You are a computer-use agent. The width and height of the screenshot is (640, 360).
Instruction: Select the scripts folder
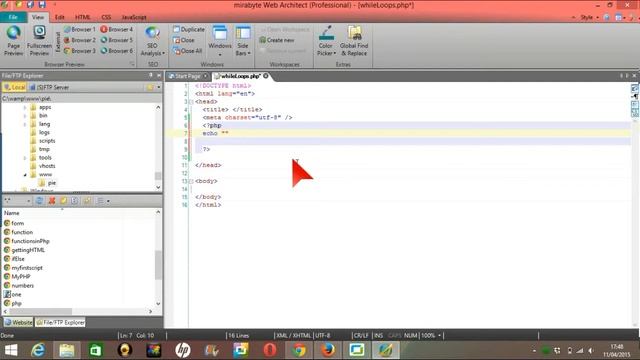47,141
